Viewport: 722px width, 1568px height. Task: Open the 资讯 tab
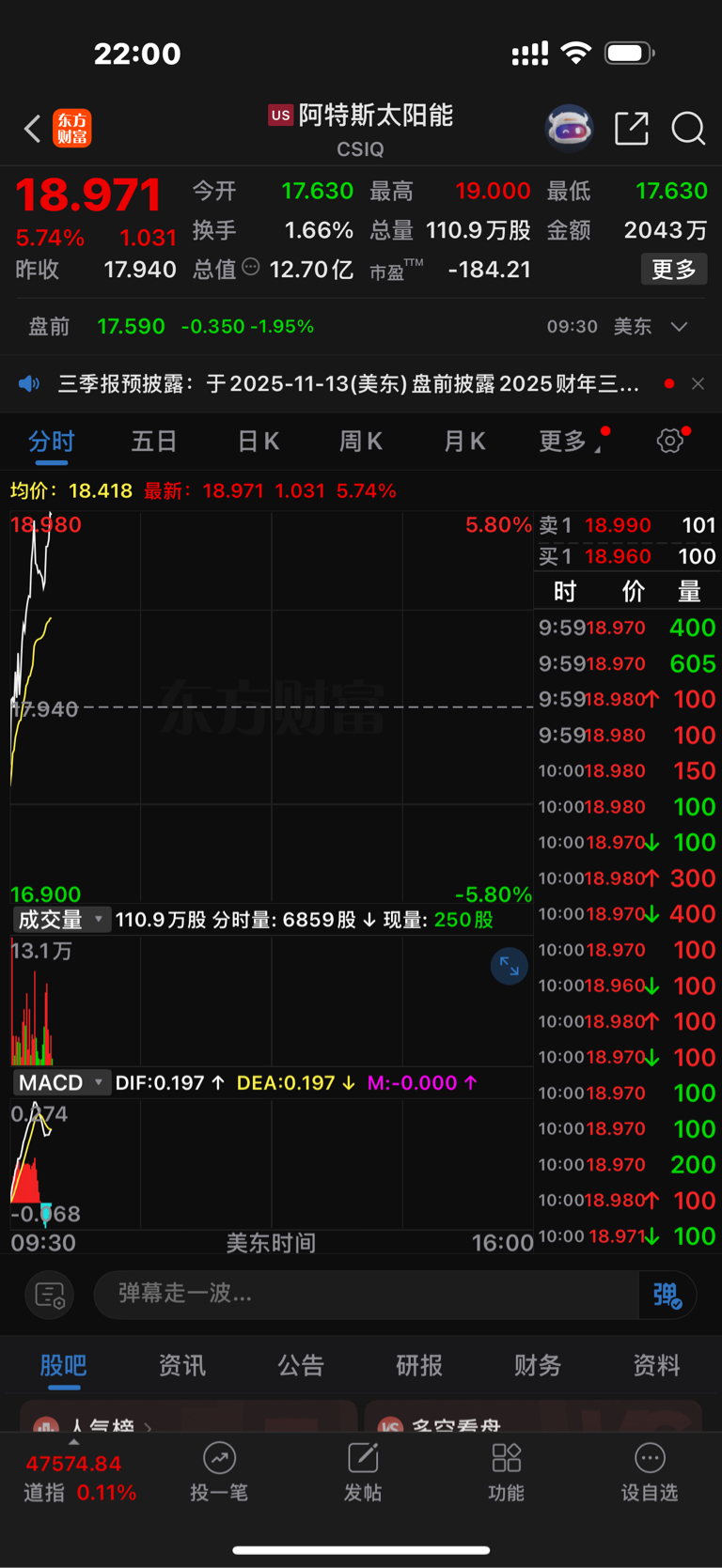coord(181,1365)
